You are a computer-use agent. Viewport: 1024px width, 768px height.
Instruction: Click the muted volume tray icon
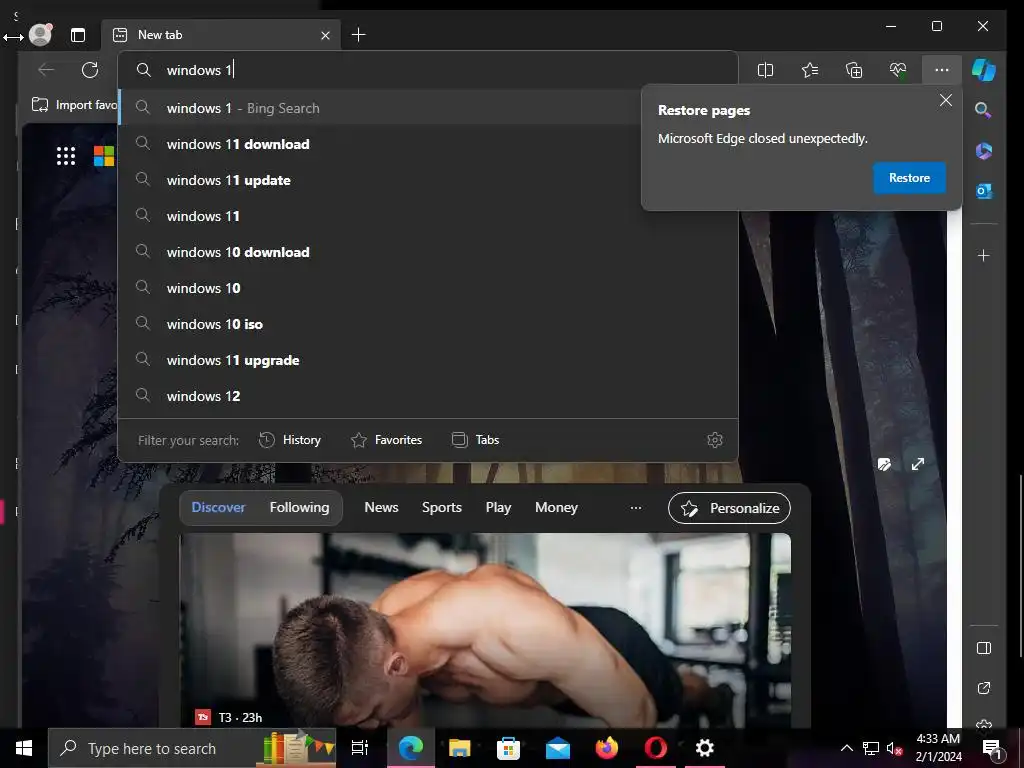[x=894, y=748]
